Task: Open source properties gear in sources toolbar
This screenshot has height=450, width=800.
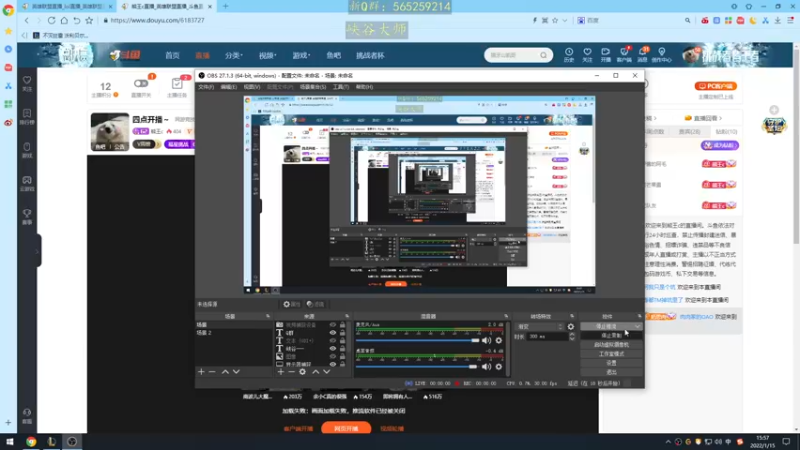Action: 303,371
